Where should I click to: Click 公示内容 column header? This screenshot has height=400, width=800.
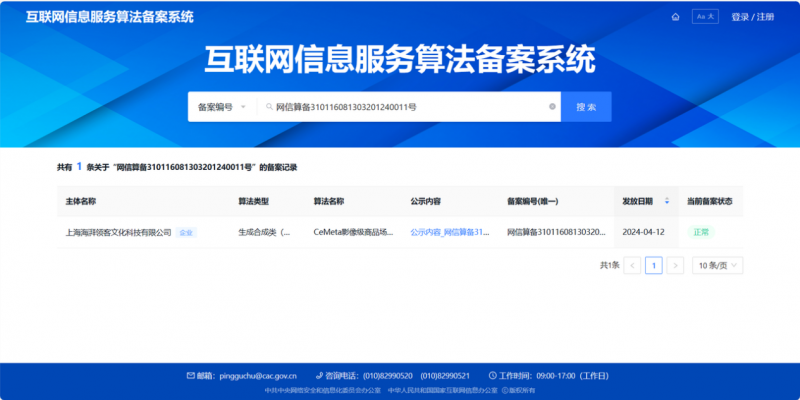[x=426, y=202]
